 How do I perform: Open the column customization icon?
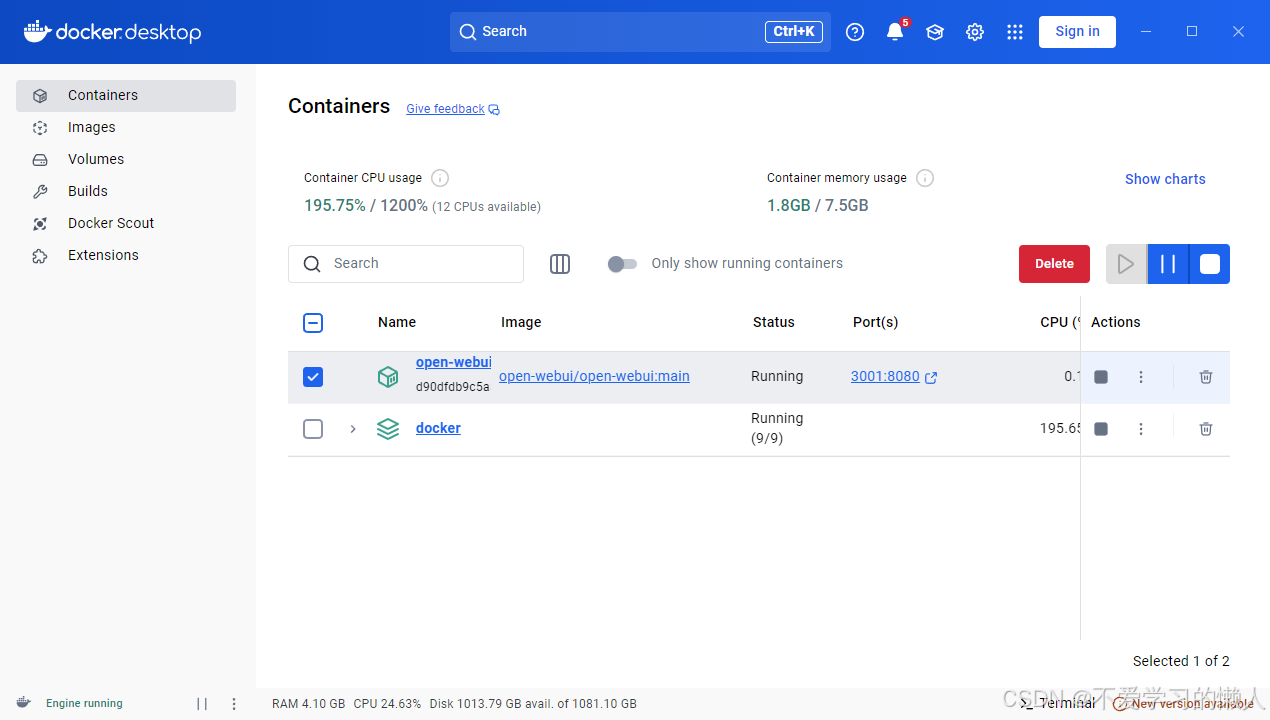pos(560,264)
